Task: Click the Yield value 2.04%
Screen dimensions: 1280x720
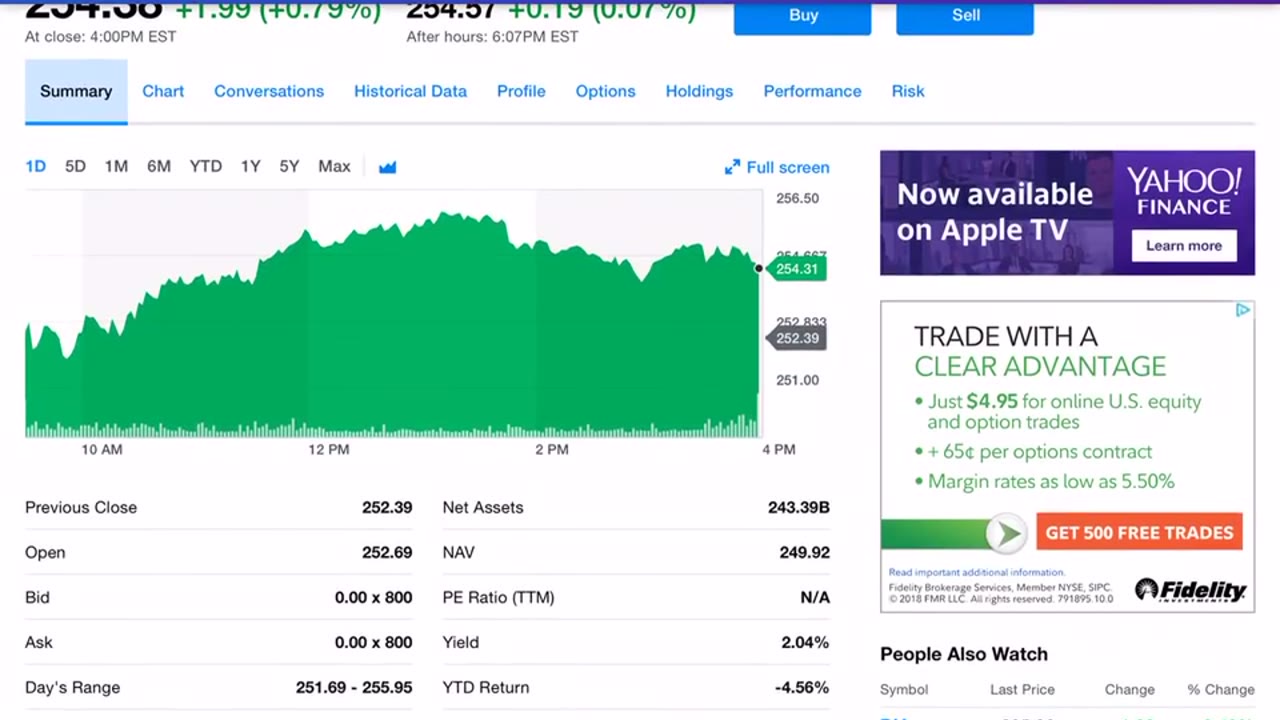Action: pyautogui.click(x=805, y=642)
